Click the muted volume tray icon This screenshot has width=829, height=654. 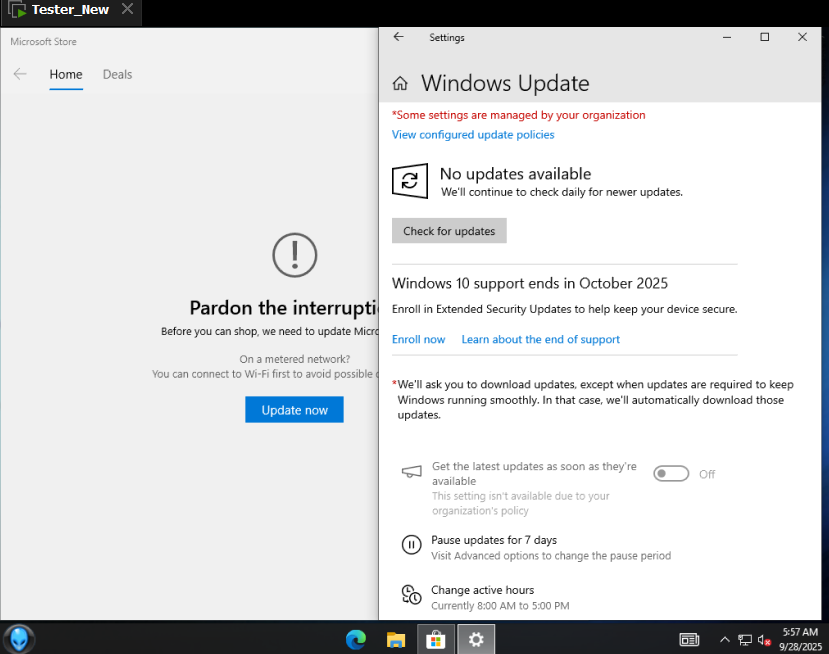click(764, 640)
